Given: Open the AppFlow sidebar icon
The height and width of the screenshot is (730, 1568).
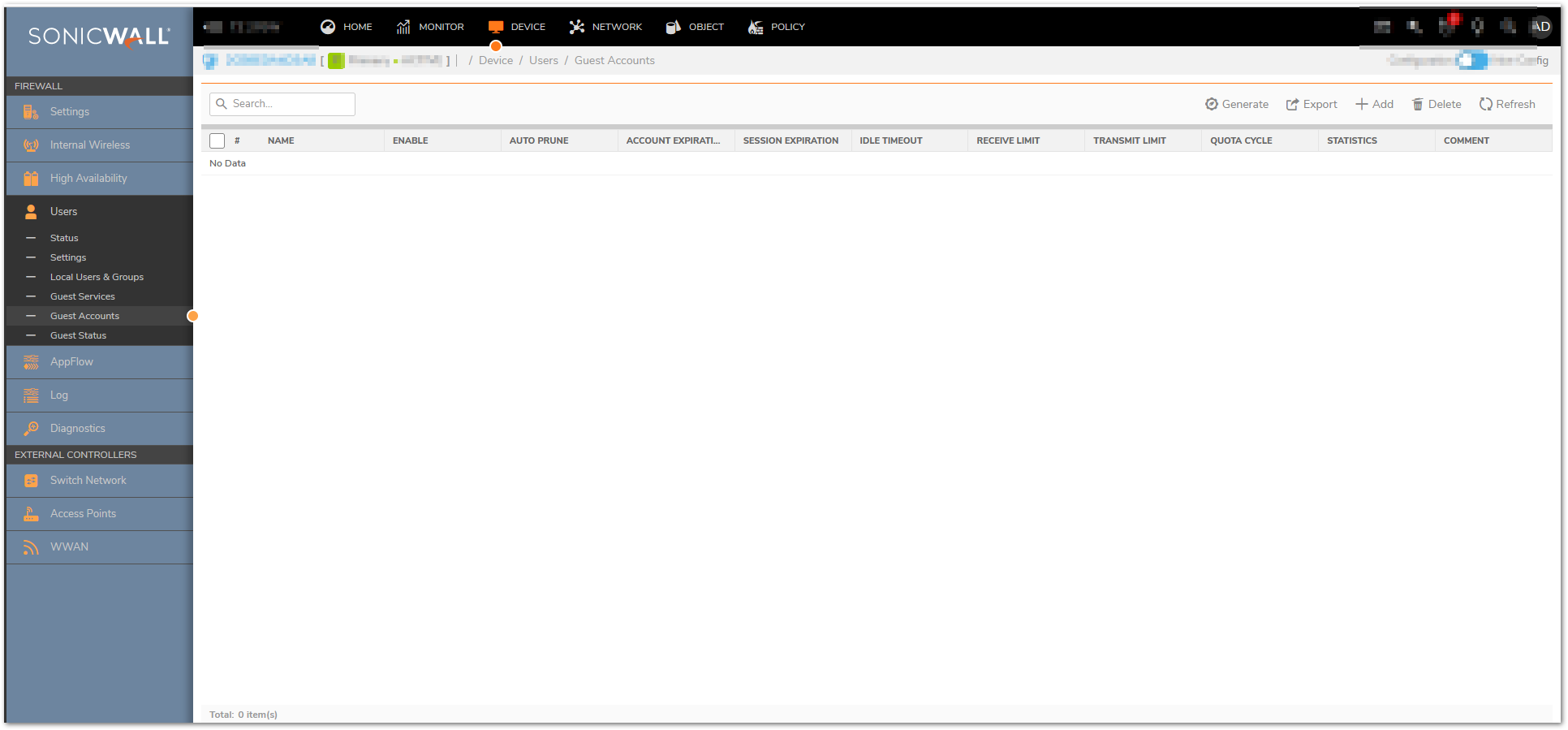Looking at the screenshot, I should [31, 362].
